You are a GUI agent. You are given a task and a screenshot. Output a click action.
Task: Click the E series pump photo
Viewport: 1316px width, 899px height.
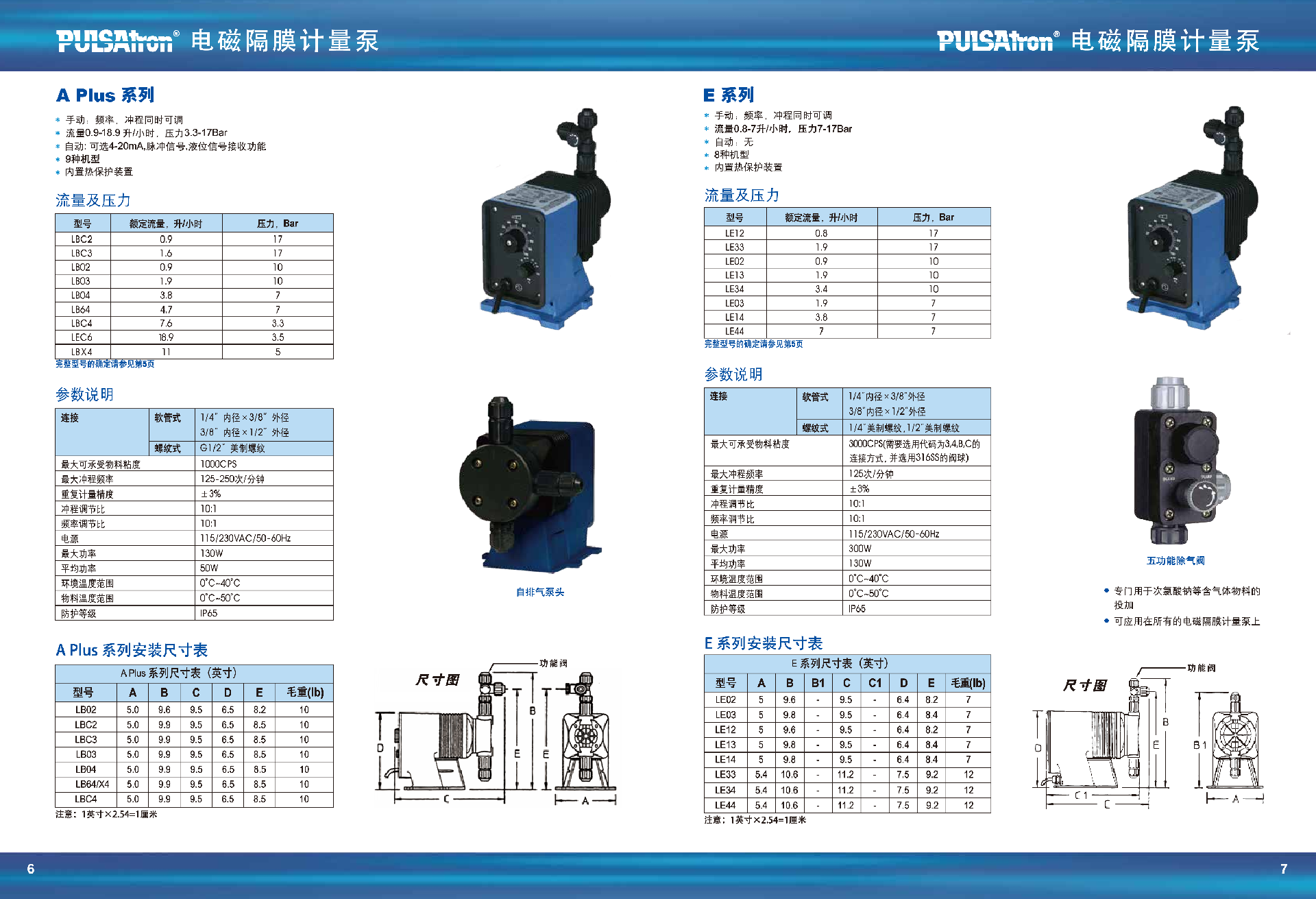[x=1192, y=217]
